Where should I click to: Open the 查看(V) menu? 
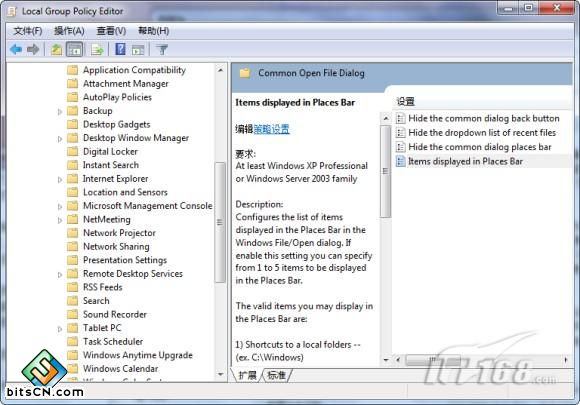[x=111, y=31]
